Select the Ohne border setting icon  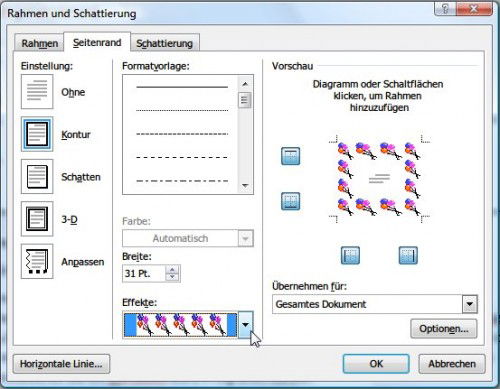(x=37, y=91)
